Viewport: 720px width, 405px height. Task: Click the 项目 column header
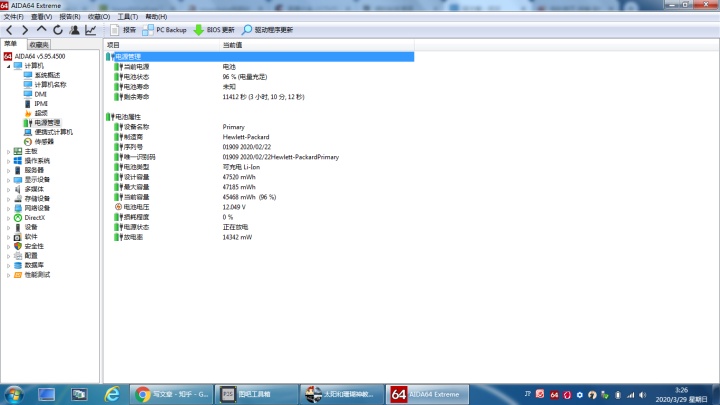(x=162, y=45)
